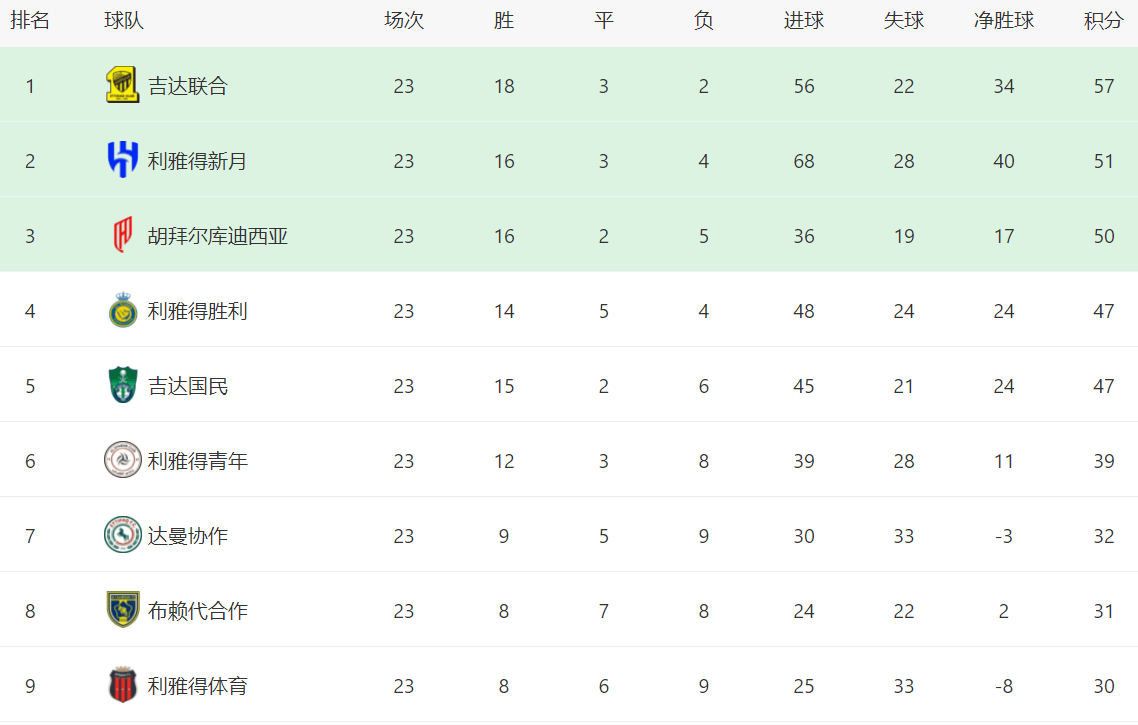Click the 排名 column header
Image resolution: width=1138 pixels, height=725 pixels.
pos(30,21)
